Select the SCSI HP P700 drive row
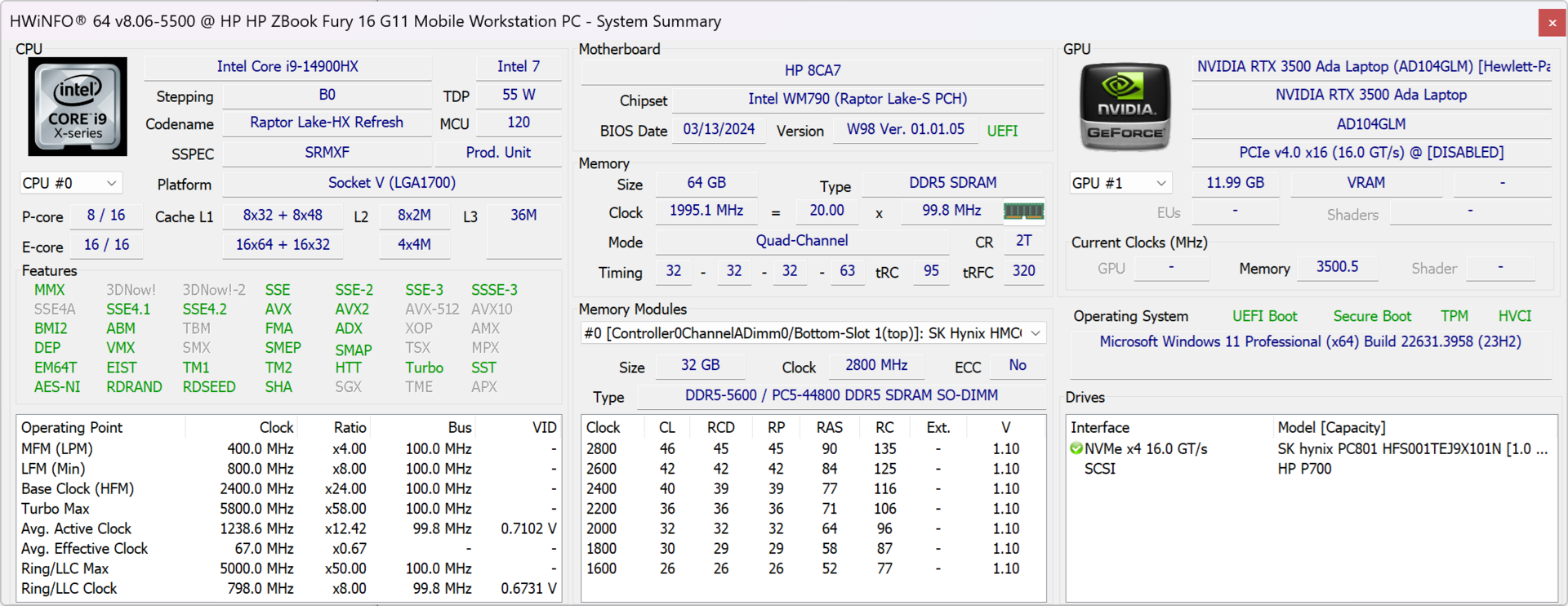 (x=1099, y=469)
